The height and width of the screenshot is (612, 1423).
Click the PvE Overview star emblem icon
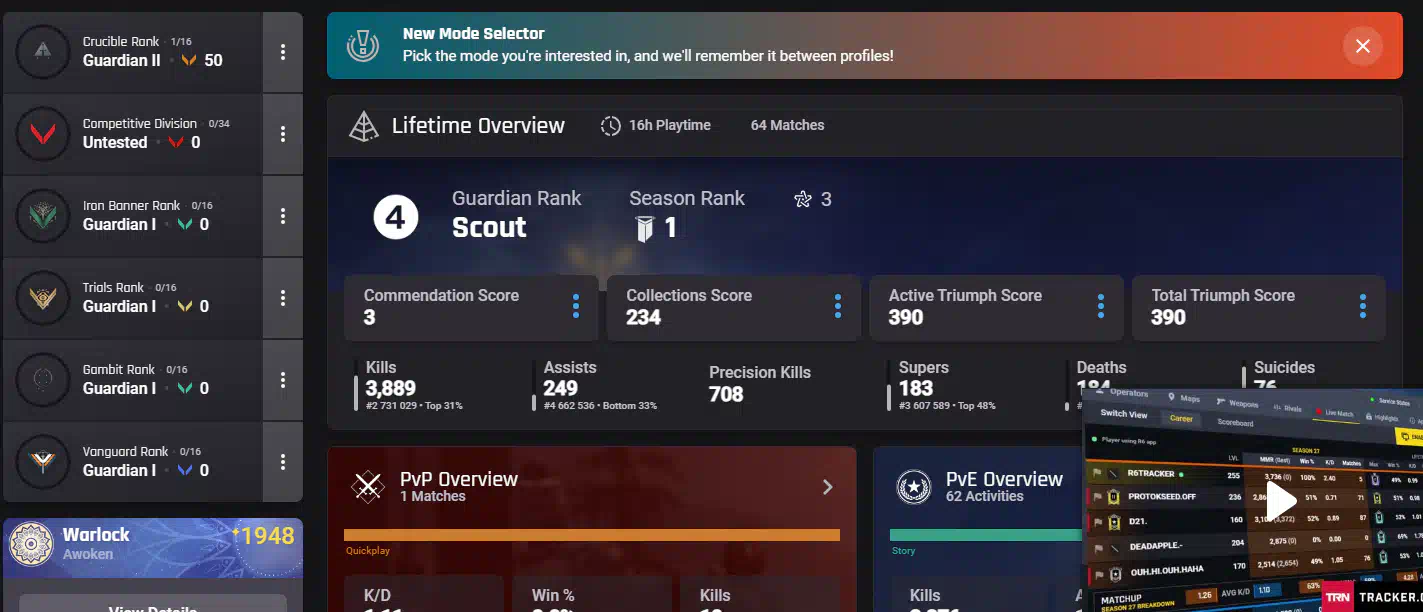914,487
